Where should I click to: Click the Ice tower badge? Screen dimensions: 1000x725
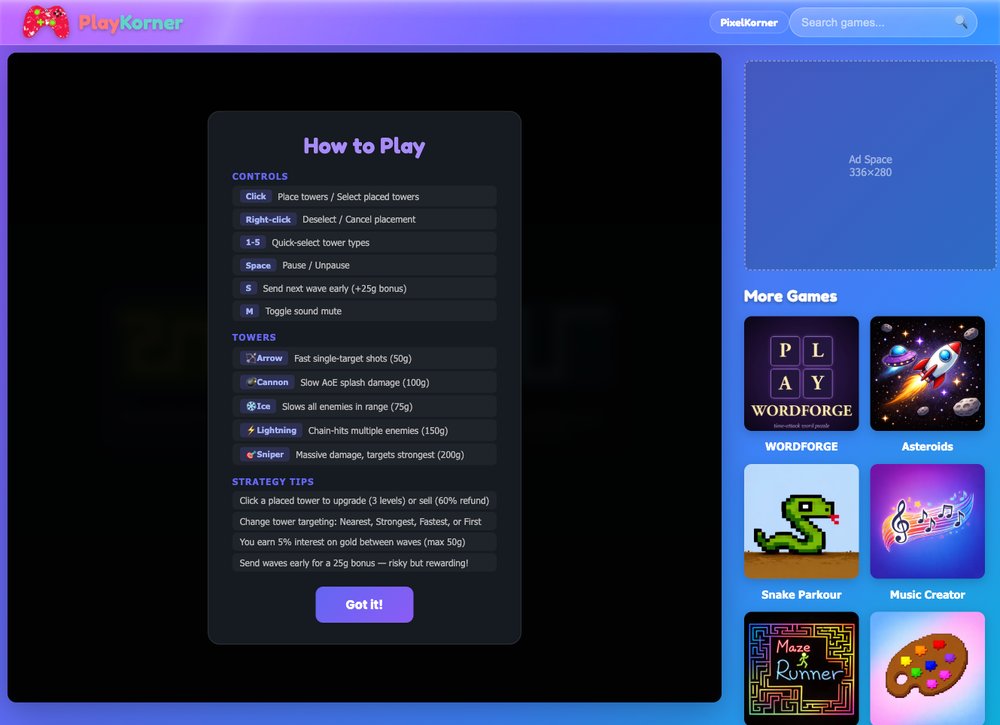(258, 406)
